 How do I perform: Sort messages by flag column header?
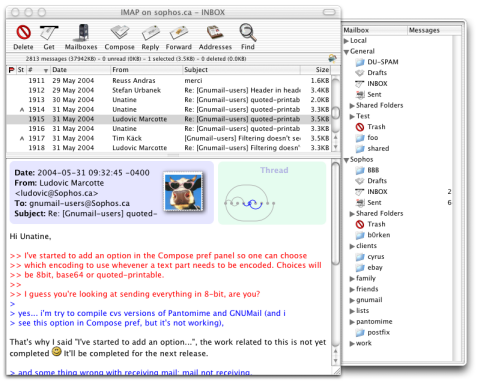pyautogui.click(x=11, y=70)
